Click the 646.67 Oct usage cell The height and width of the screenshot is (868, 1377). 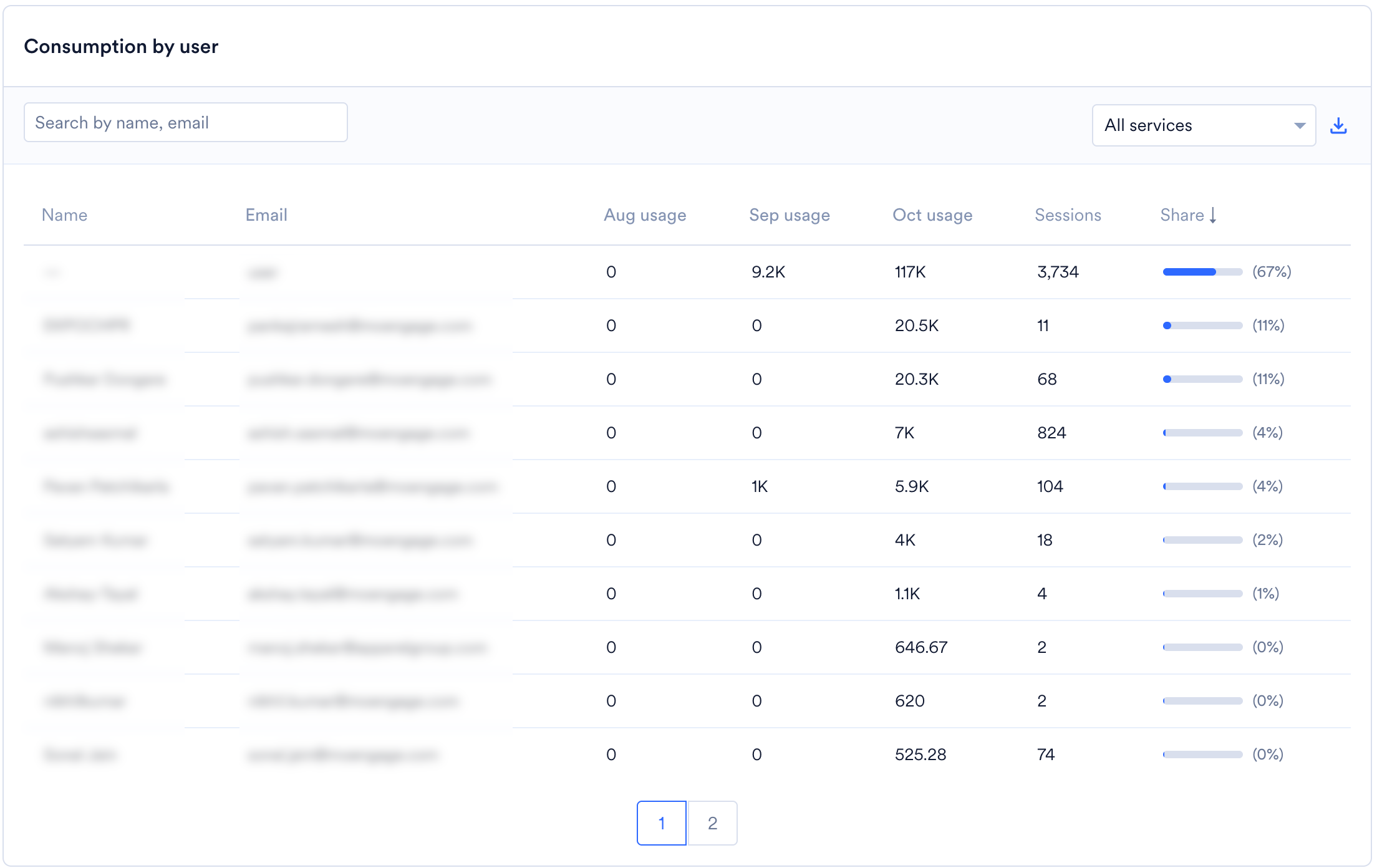click(x=921, y=647)
